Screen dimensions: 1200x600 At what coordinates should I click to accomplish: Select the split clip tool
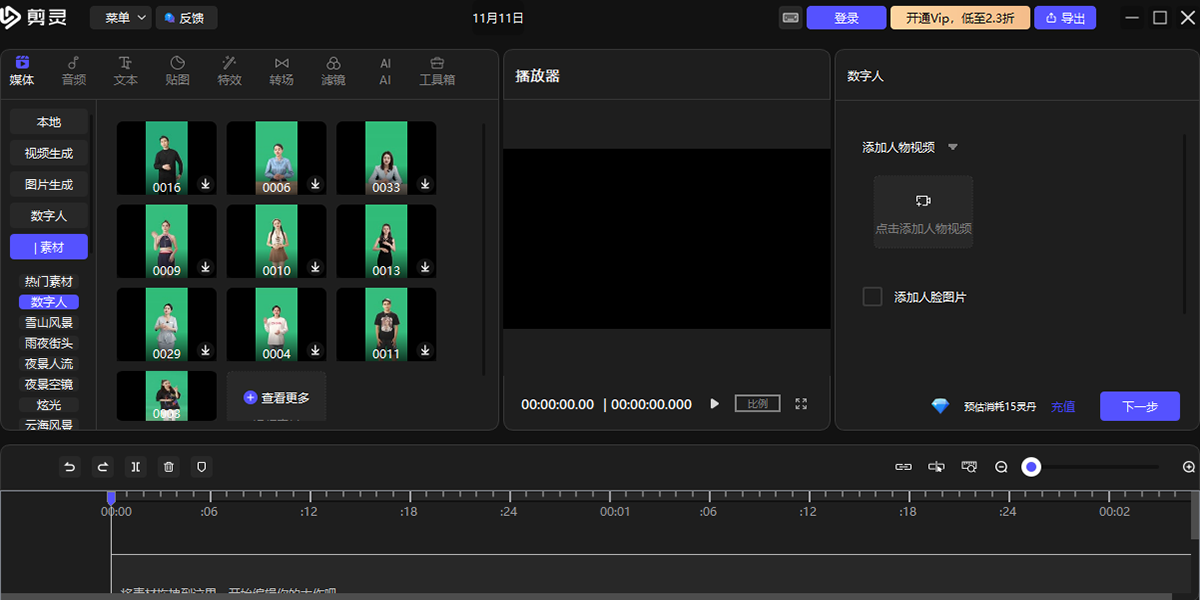pos(135,467)
